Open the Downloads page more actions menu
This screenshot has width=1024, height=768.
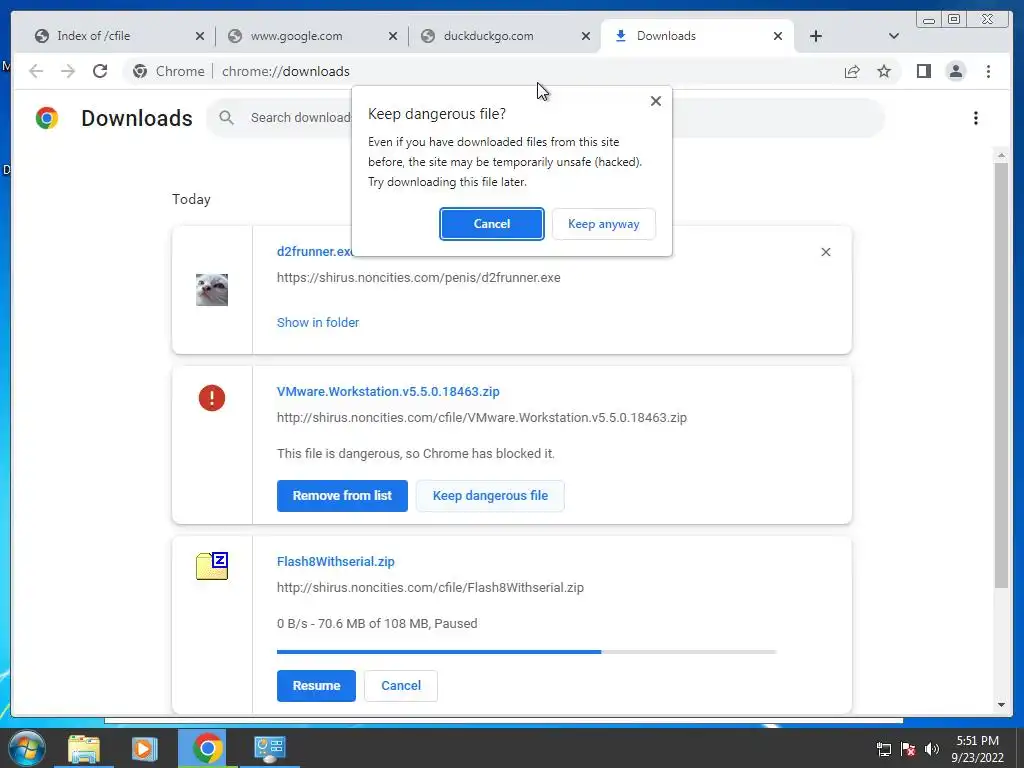coord(976,118)
